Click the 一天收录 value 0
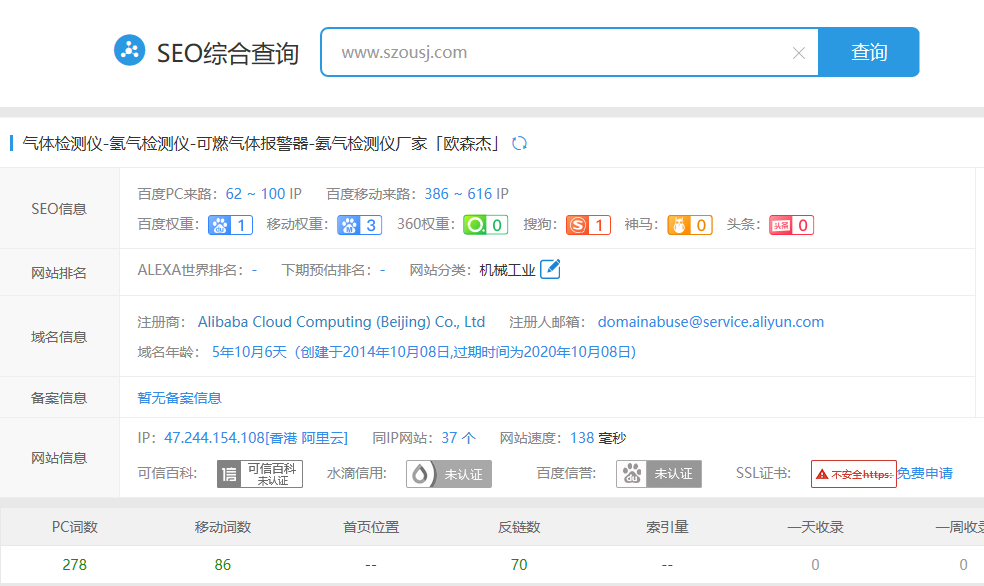This screenshot has height=586, width=984. point(815,565)
